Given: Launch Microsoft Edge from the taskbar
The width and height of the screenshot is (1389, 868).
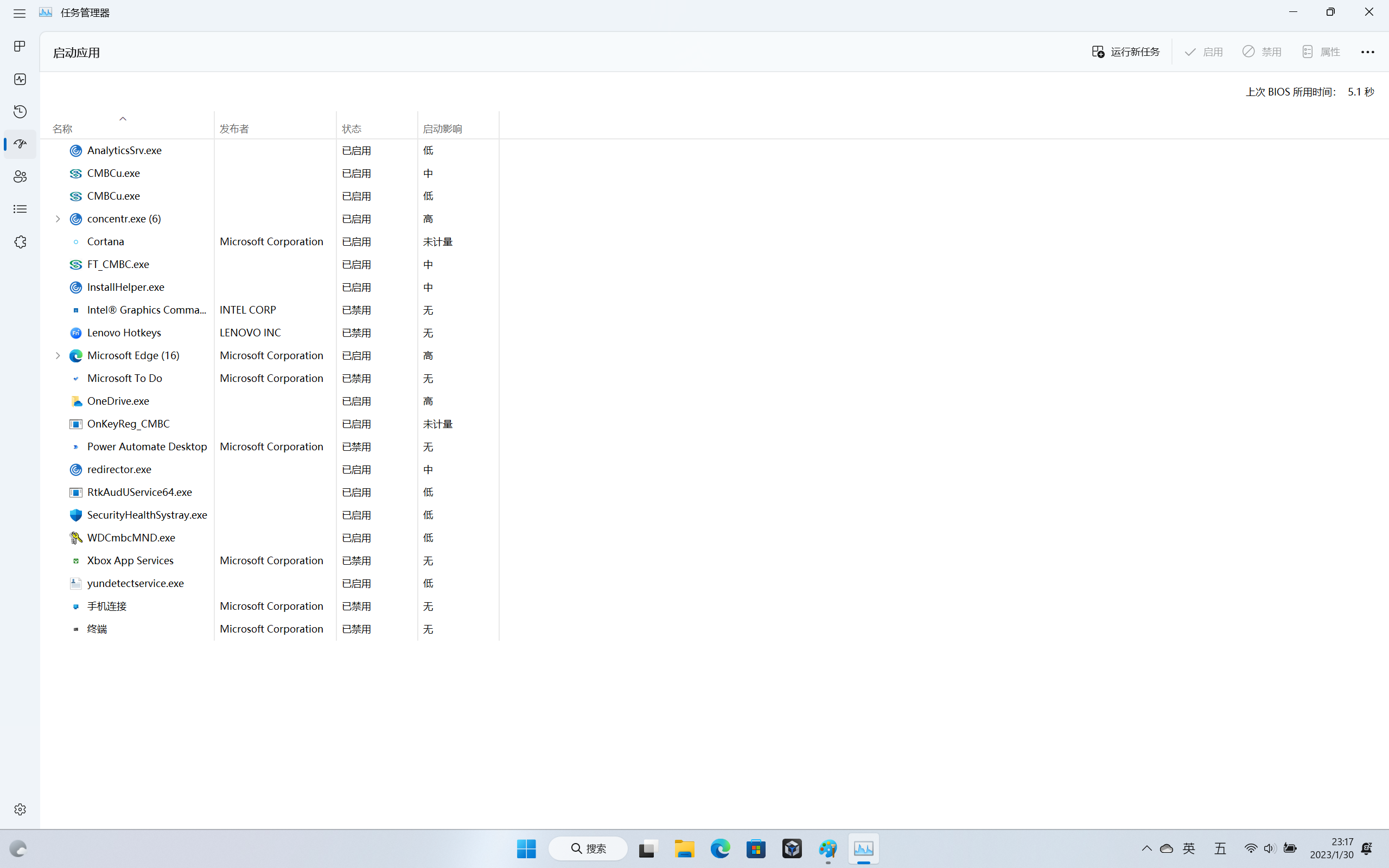Looking at the screenshot, I should [720, 848].
